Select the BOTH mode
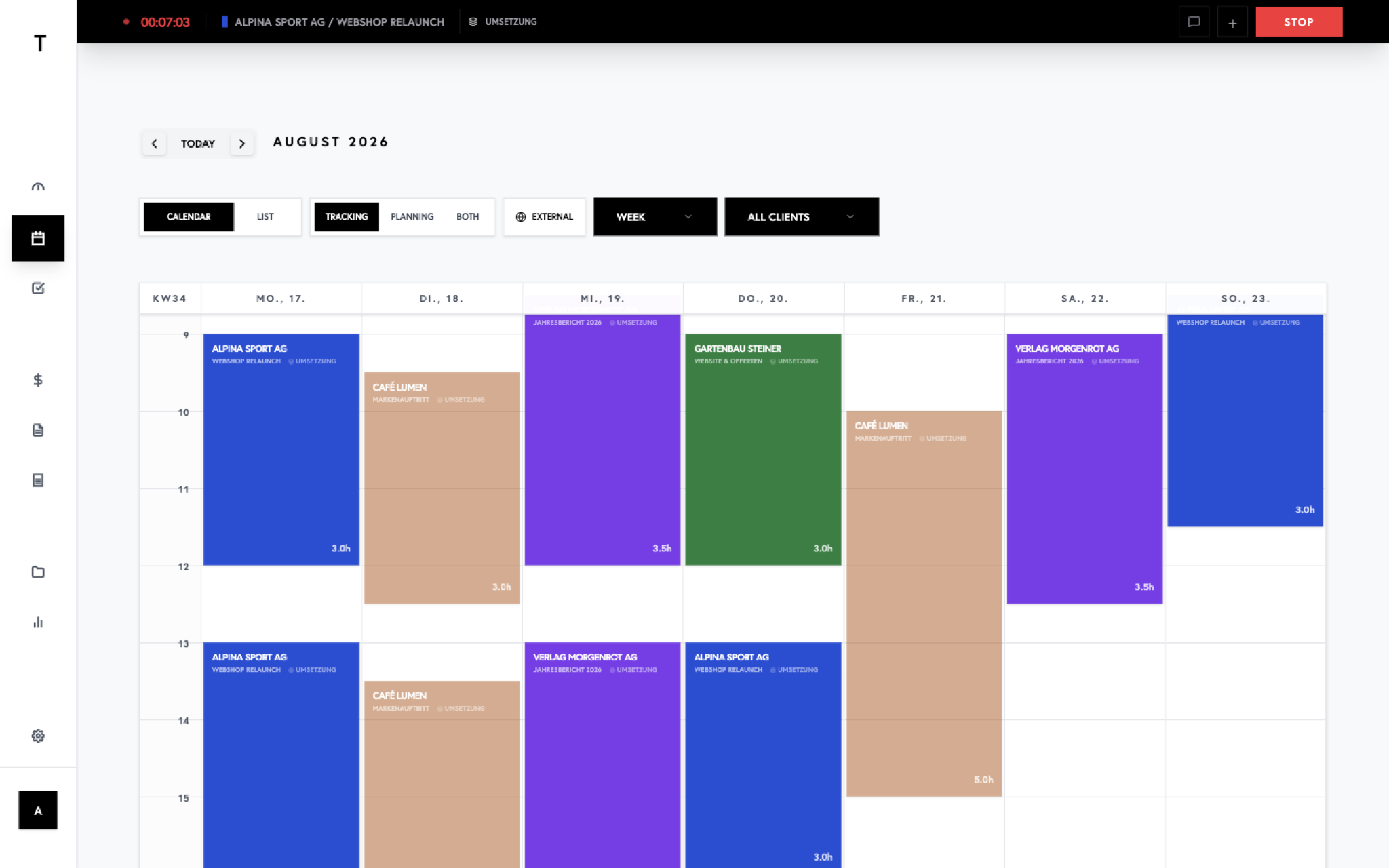The width and height of the screenshot is (1389, 868). (468, 217)
